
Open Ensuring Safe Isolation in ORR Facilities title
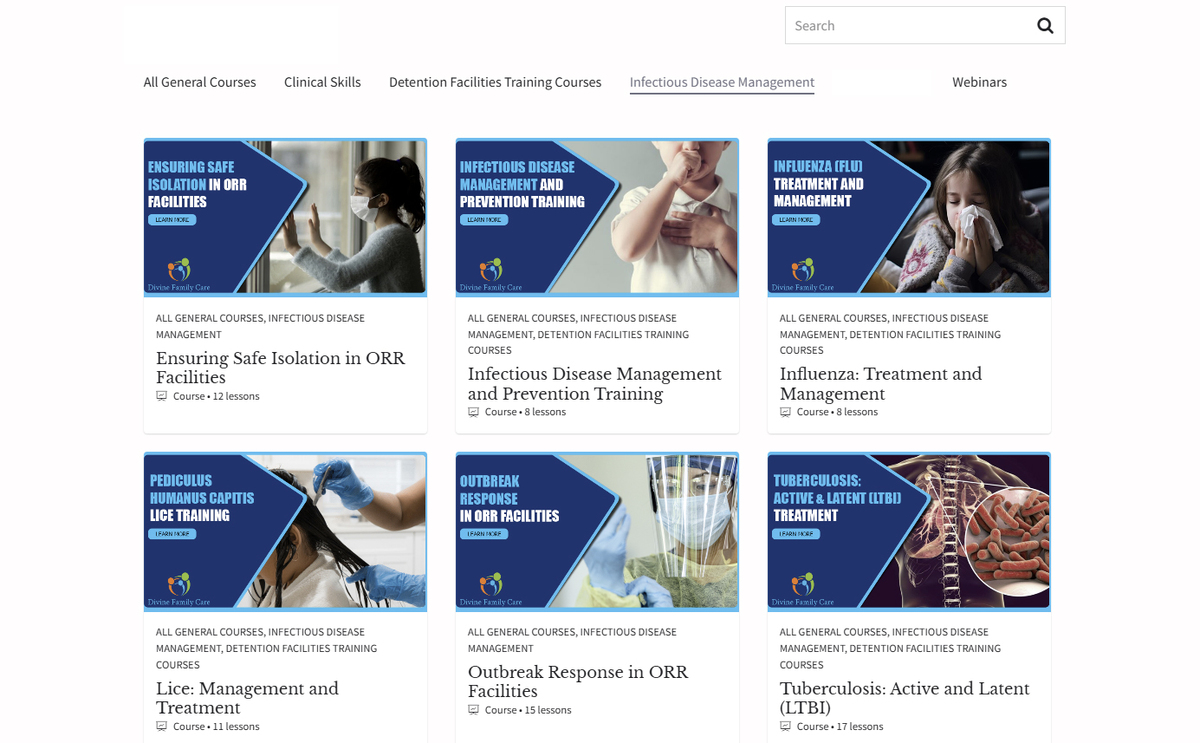[280, 368]
